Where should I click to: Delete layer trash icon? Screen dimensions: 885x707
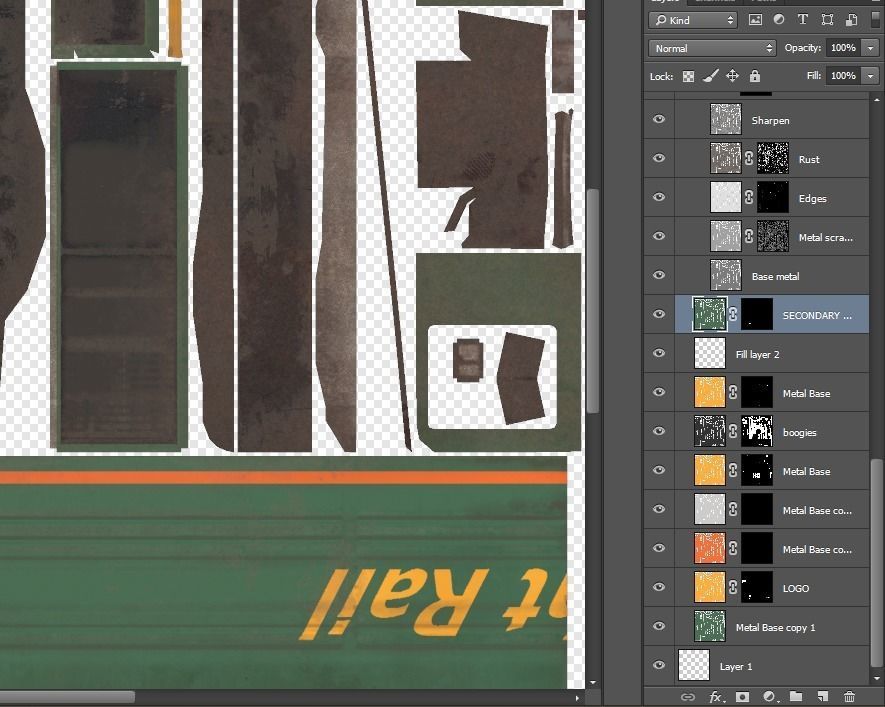click(x=849, y=696)
